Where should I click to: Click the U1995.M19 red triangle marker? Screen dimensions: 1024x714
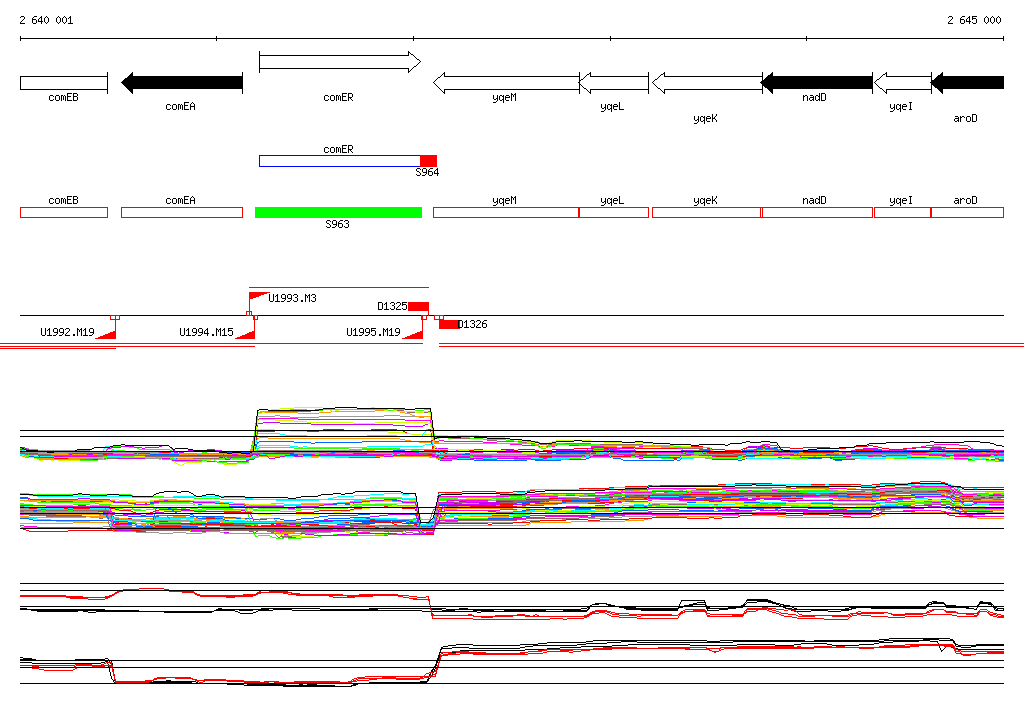[x=413, y=334]
